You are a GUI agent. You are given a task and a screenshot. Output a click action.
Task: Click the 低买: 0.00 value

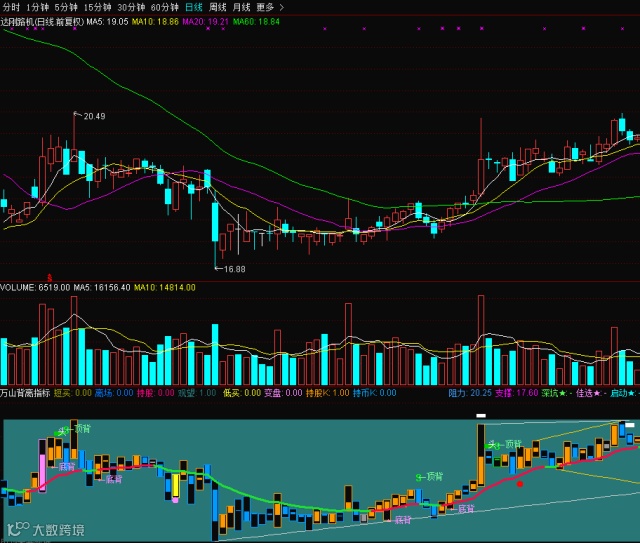click(242, 393)
